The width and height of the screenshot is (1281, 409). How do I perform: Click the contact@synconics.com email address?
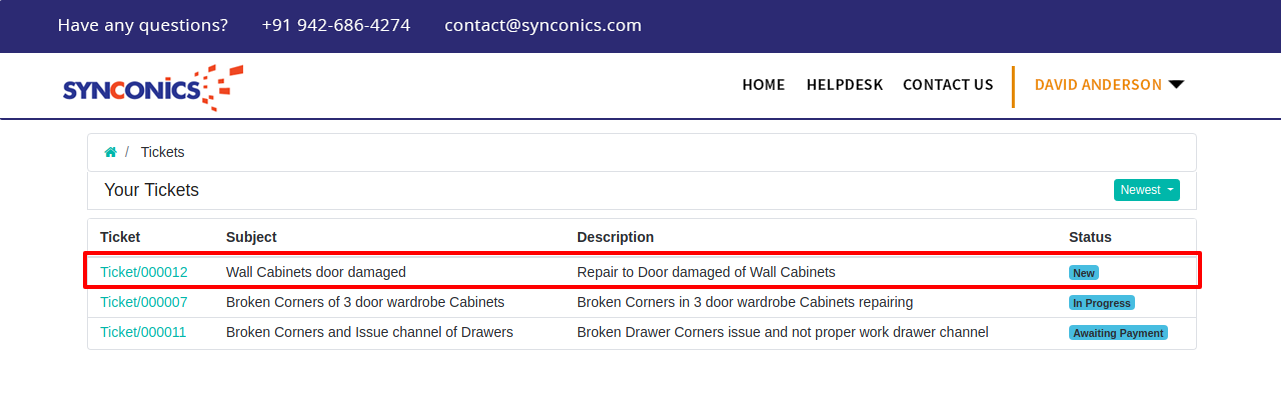pos(543,25)
